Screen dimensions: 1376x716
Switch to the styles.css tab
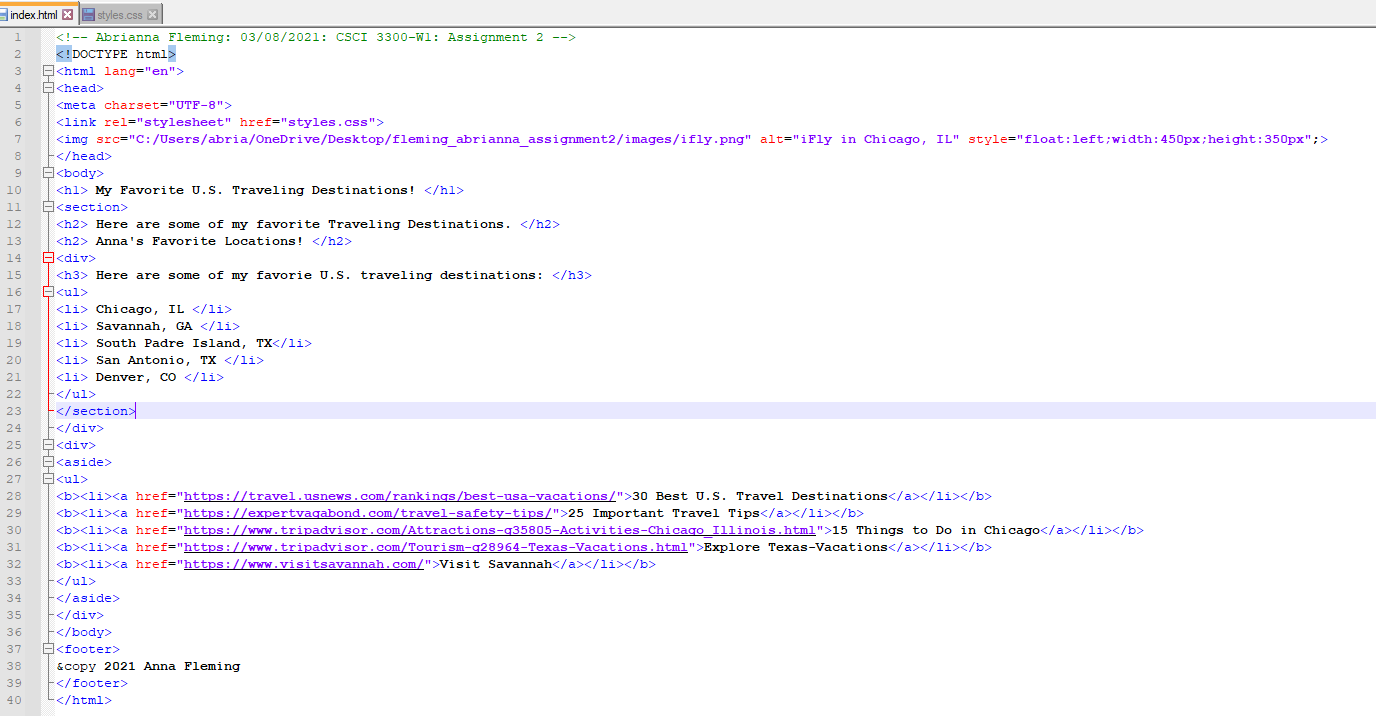(118, 16)
